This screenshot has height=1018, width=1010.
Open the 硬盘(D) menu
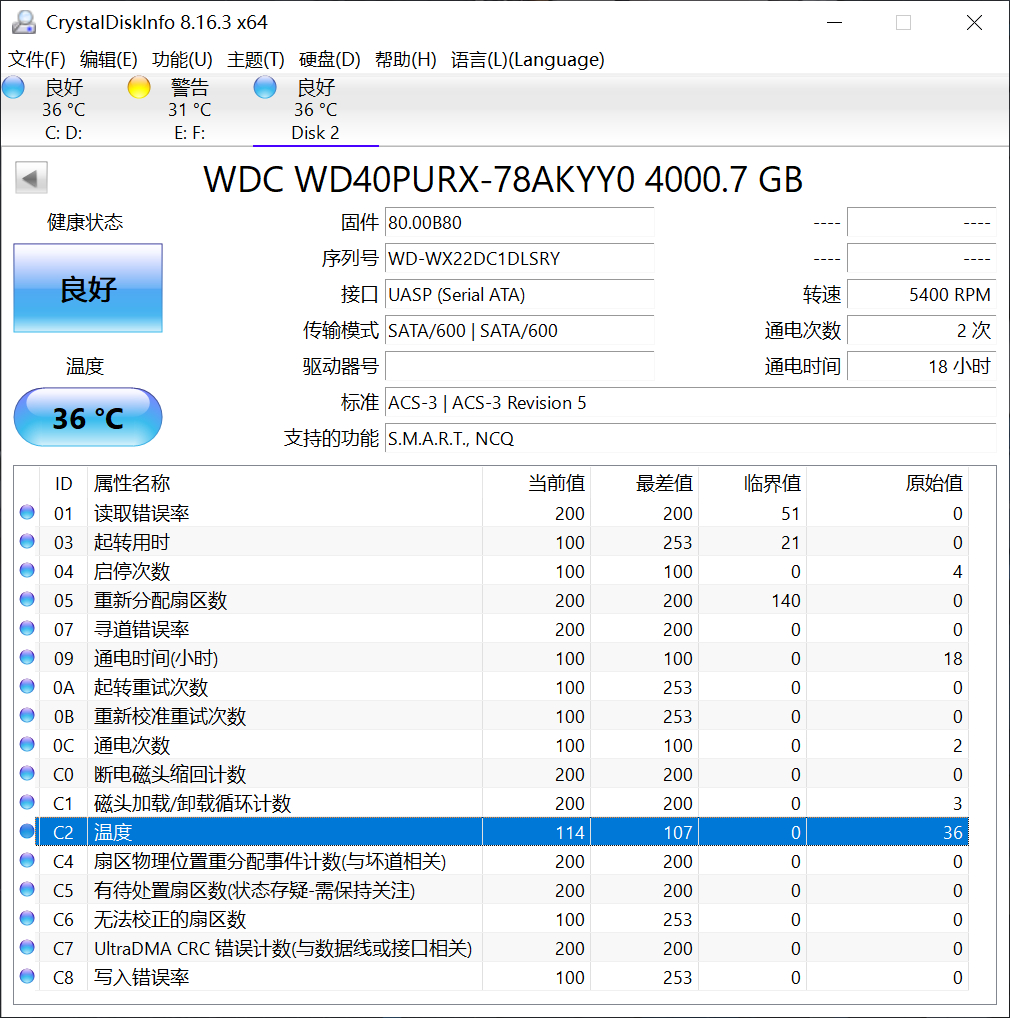tap(330, 60)
